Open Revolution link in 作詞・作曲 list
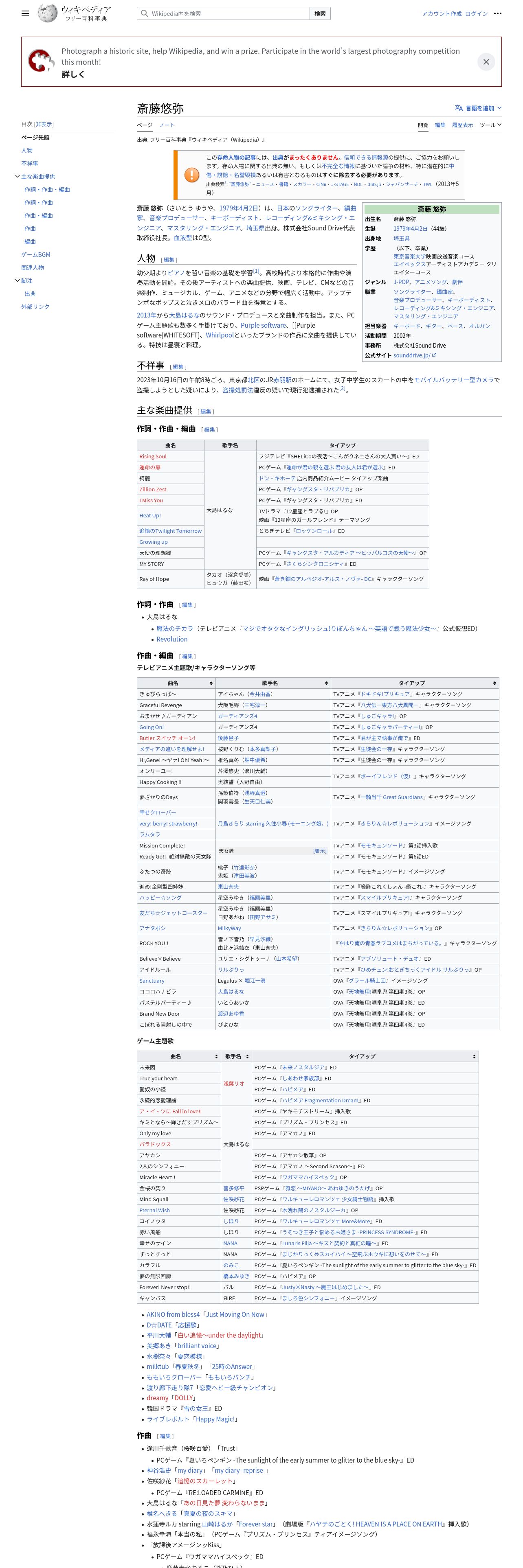 click(x=172, y=639)
